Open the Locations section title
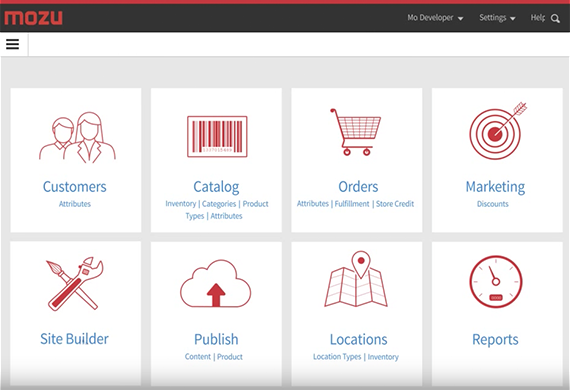Image resolution: width=570 pixels, height=390 pixels. pos(358,339)
